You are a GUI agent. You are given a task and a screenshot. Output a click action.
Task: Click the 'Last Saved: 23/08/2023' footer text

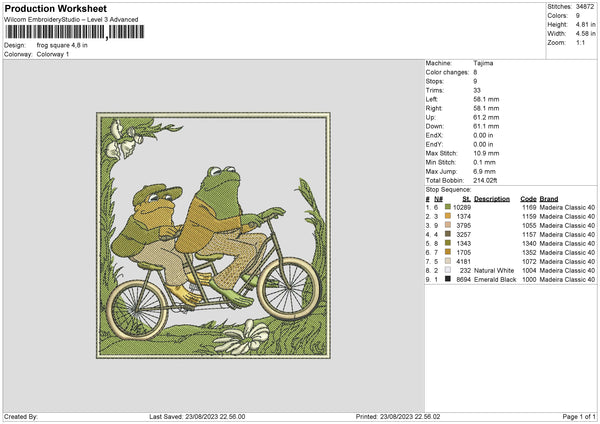pos(197,417)
